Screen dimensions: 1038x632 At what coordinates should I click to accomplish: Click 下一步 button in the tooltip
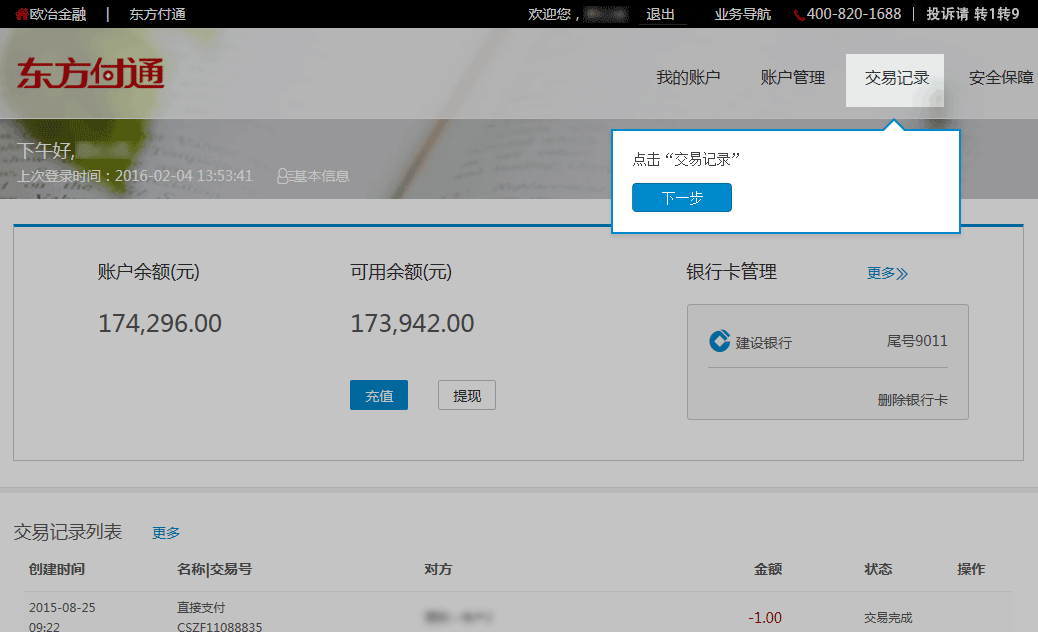click(682, 197)
